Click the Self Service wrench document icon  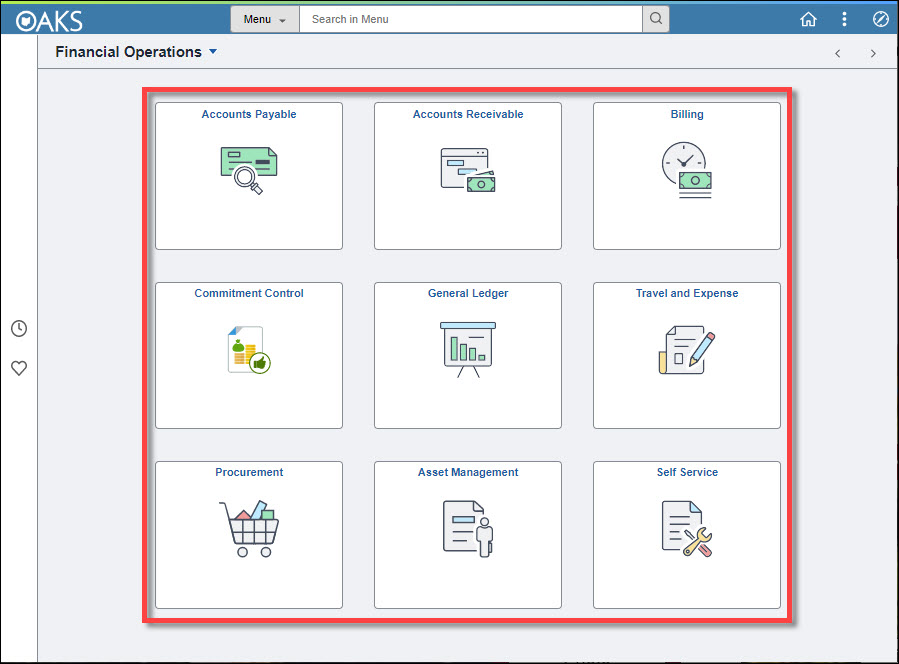point(687,529)
